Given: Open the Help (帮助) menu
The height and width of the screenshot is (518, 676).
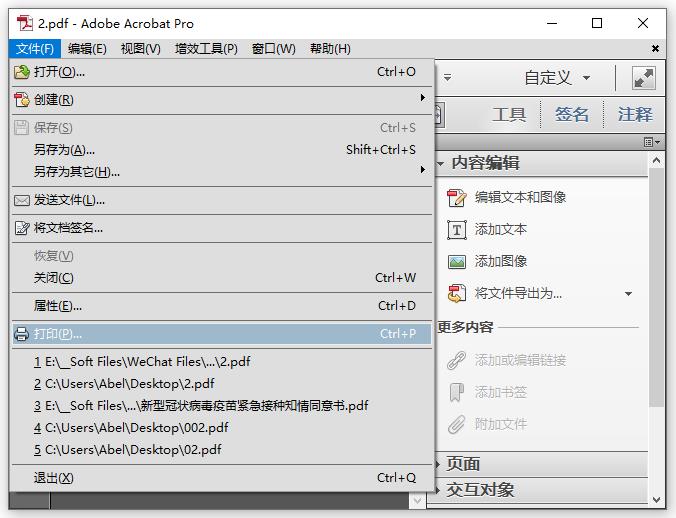Looking at the screenshot, I should [x=330, y=49].
